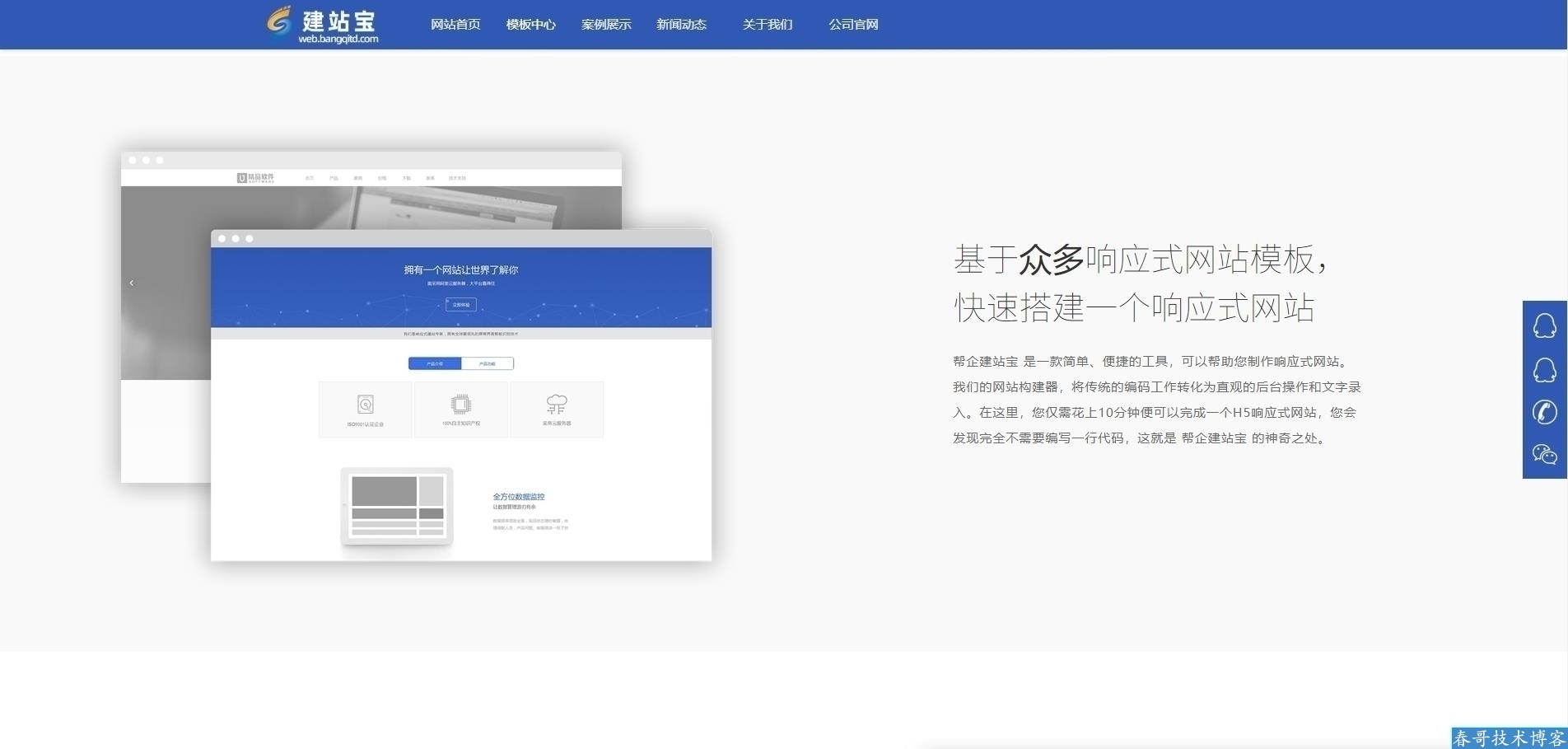Screen dimensions: 1568x749
Task: Click the ISO9001 certification icon in mockup
Action: [x=366, y=405]
